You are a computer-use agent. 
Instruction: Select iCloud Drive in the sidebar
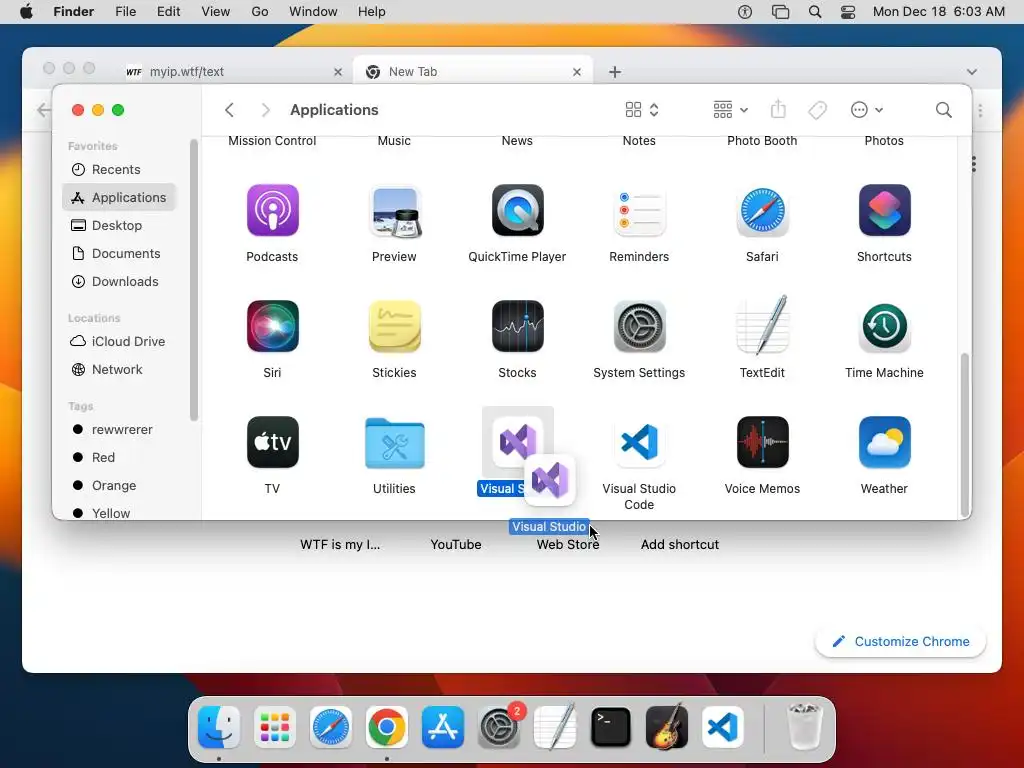coord(120,342)
